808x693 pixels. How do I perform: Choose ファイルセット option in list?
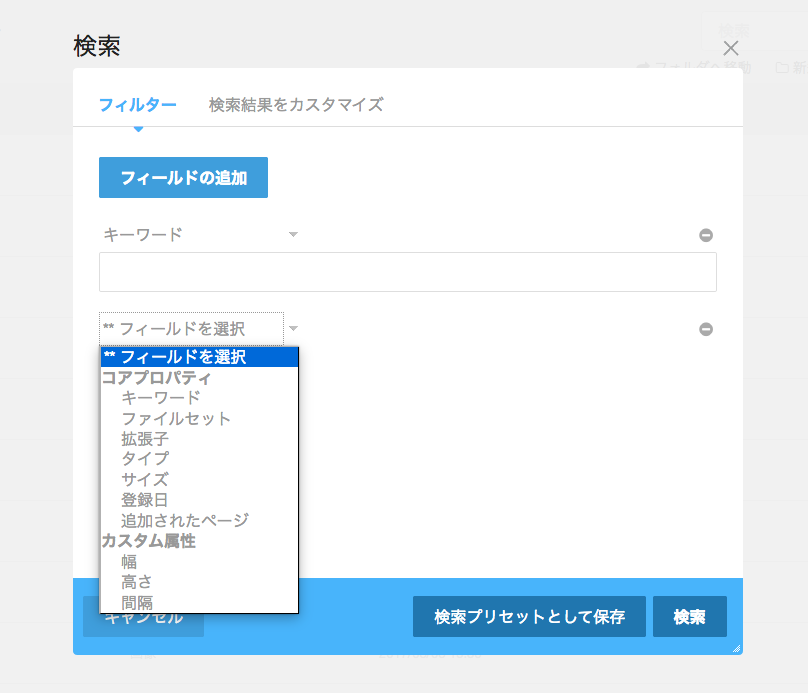176,418
